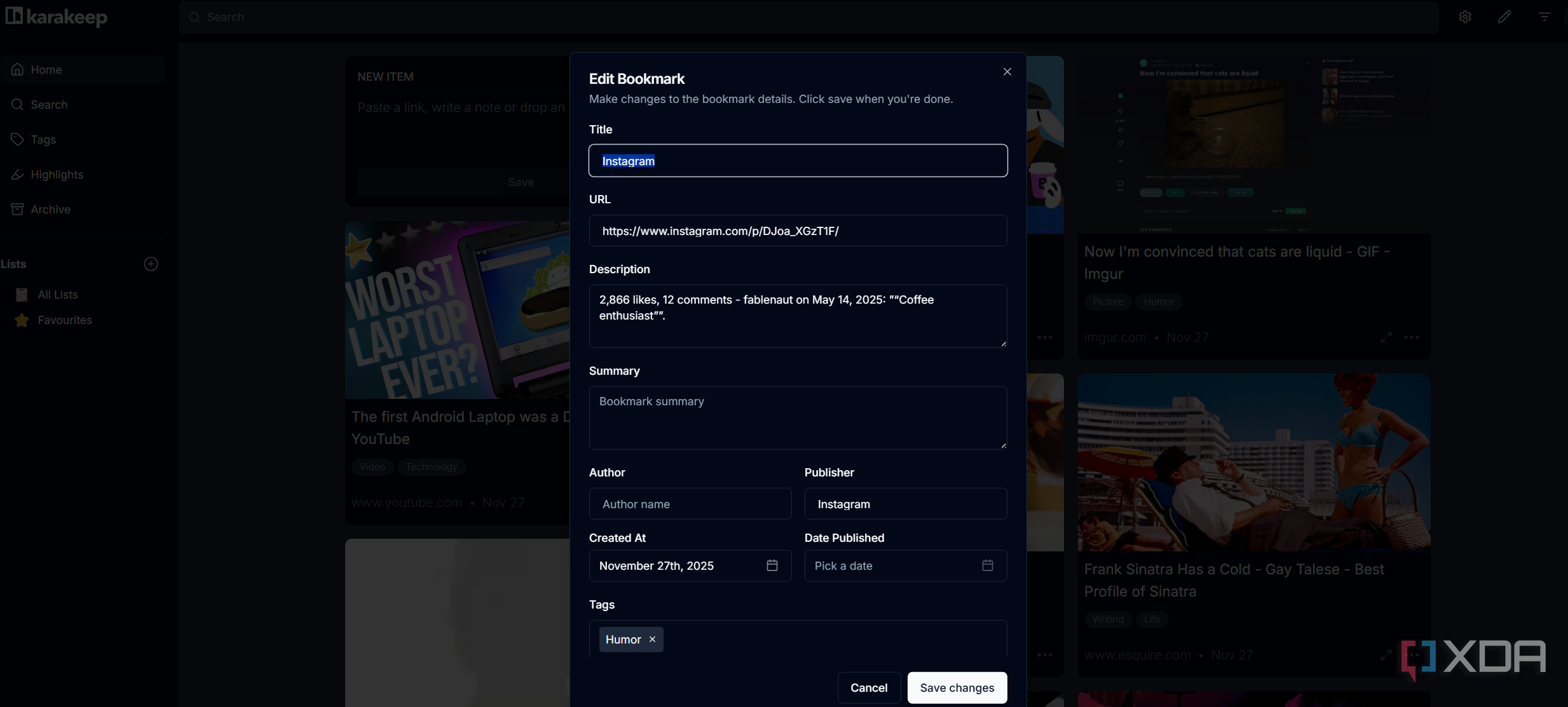Click the Technology tag on YouTube card

(432, 467)
